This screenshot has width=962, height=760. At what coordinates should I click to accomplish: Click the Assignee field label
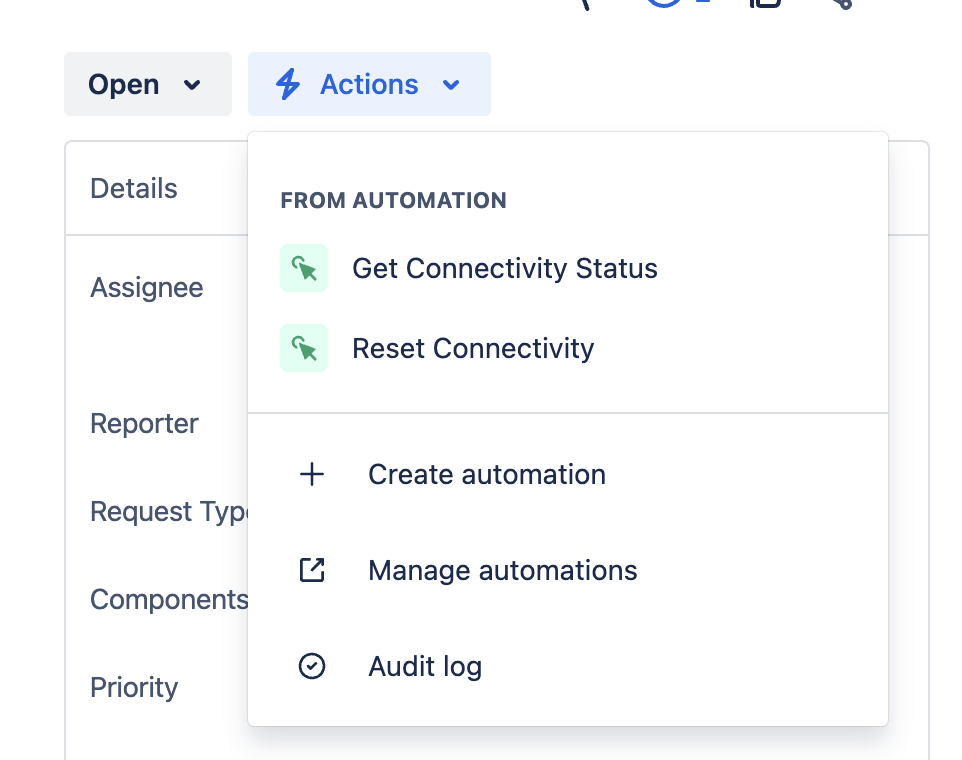tap(146, 288)
